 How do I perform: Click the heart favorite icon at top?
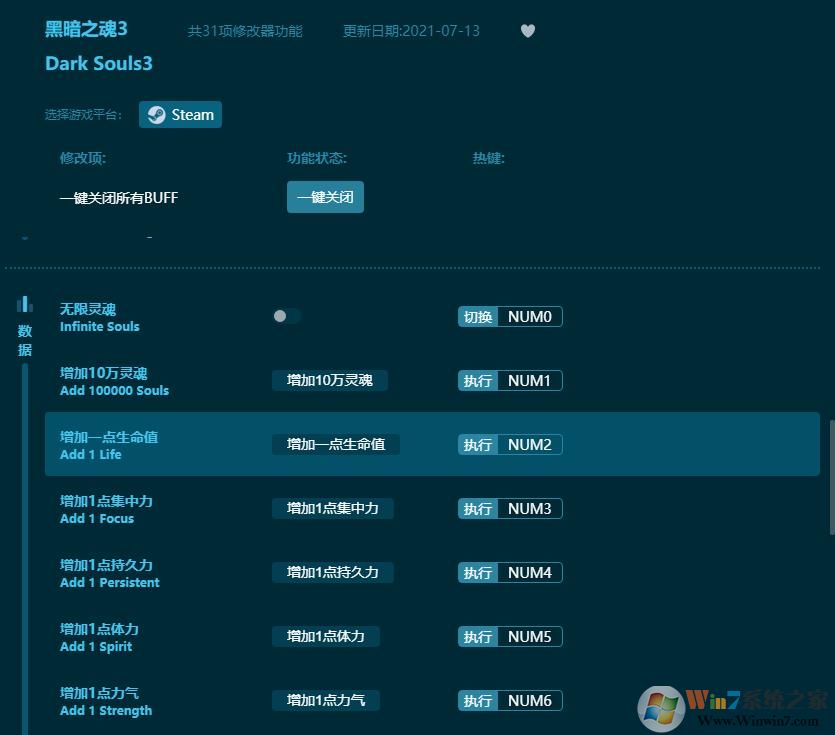(x=528, y=31)
